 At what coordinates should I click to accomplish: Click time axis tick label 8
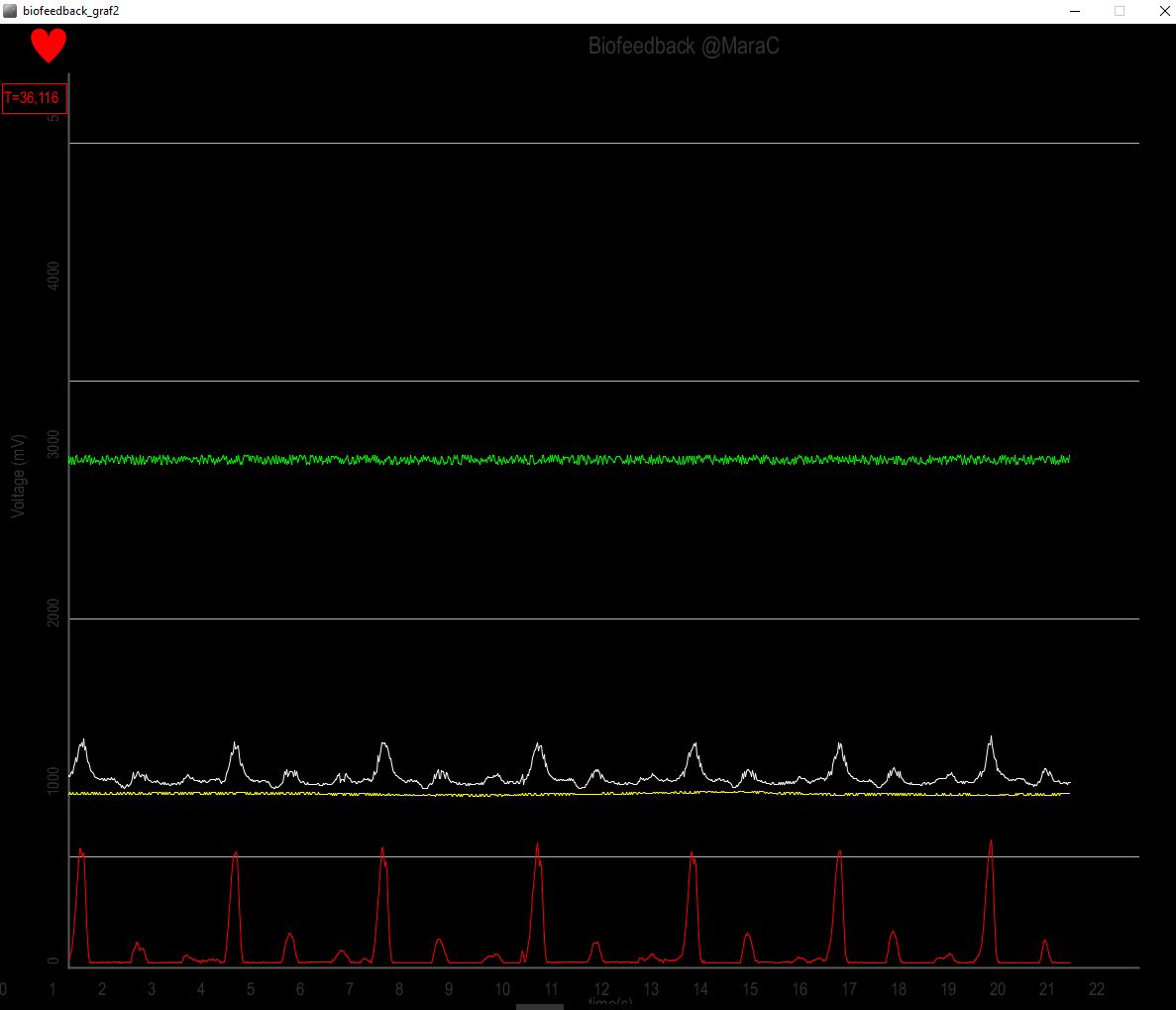(399, 989)
